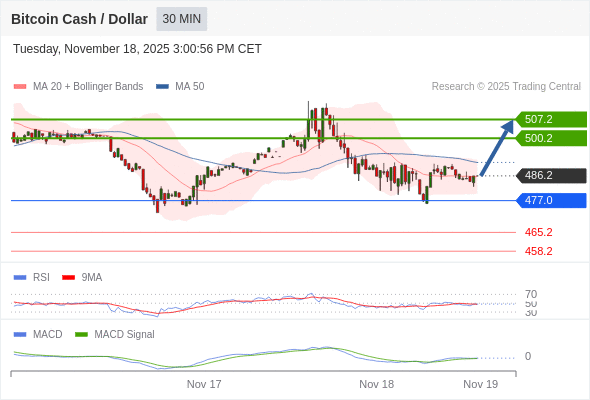
Task: Select the 507.2 resistance price tag
Action: 551,119
